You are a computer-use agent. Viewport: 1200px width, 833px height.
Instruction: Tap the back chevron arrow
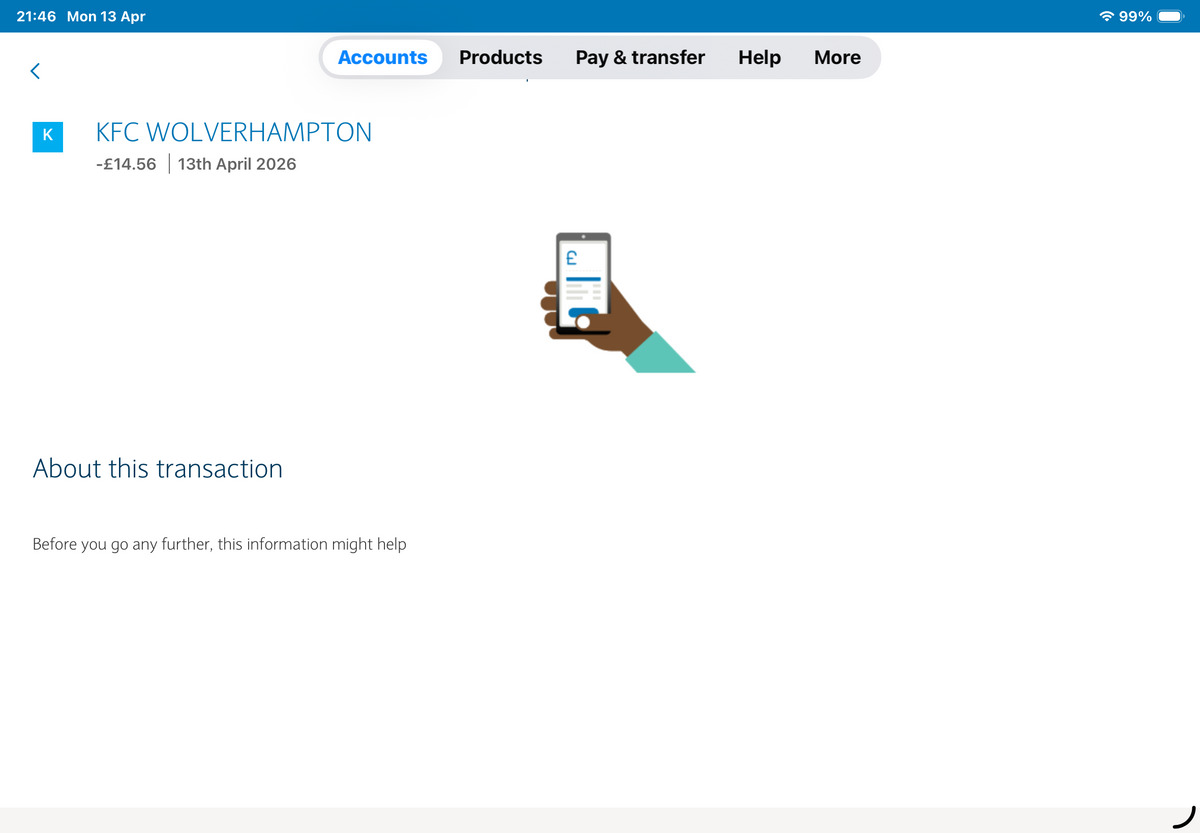coord(36,70)
